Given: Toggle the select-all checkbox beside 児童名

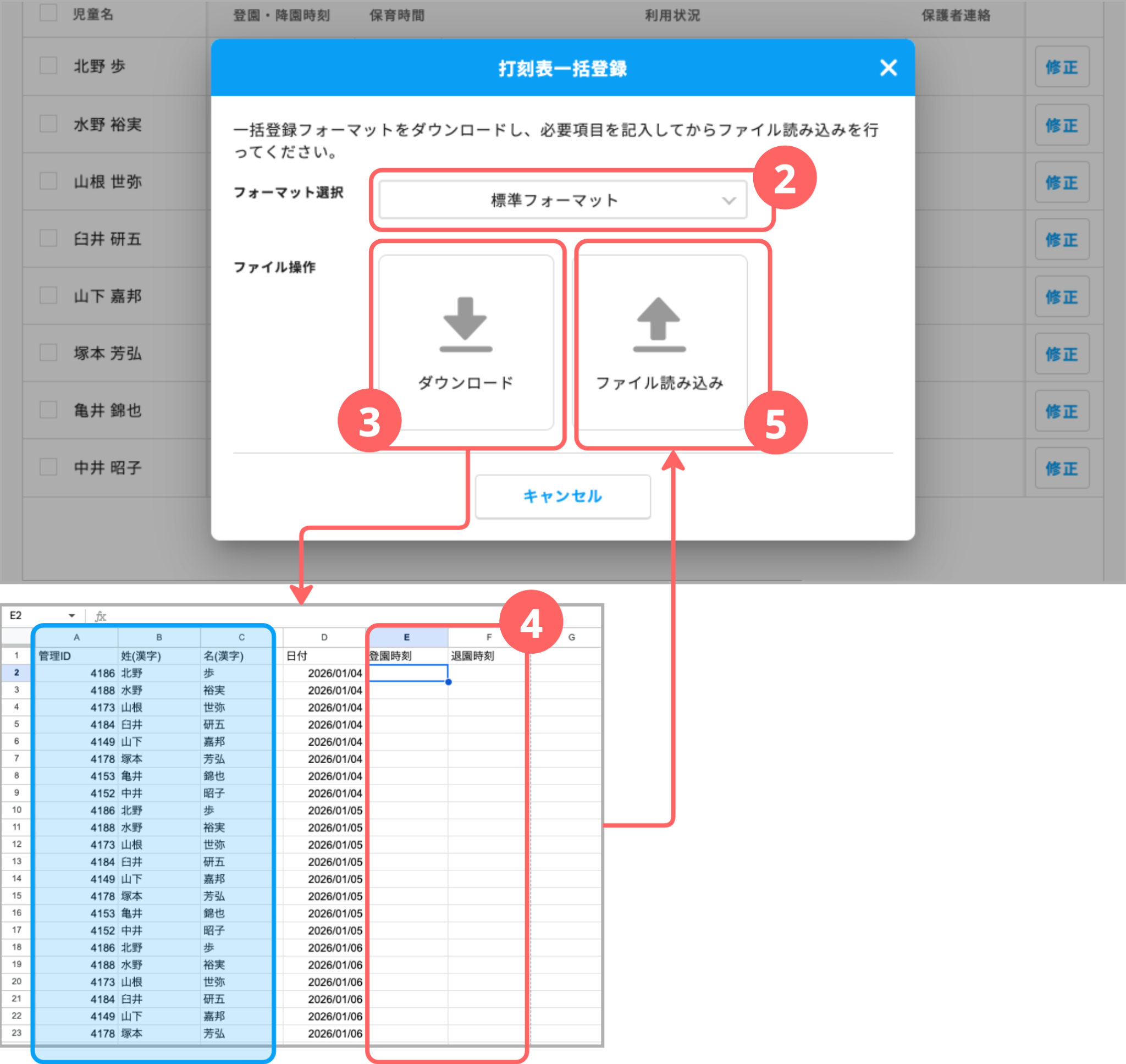Looking at the screenshot, I should (48, 13).
